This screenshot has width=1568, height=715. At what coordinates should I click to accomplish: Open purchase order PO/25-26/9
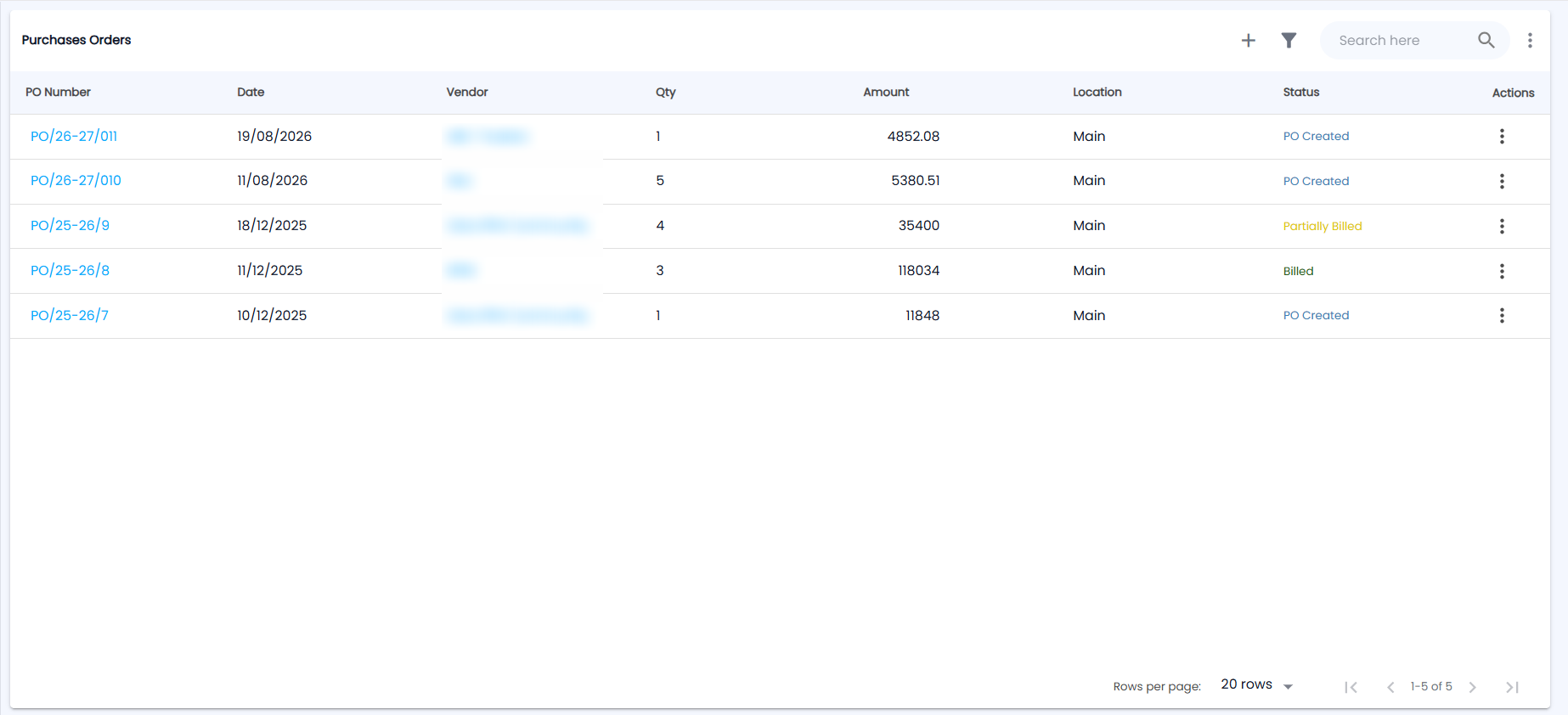tap(70, 225)
